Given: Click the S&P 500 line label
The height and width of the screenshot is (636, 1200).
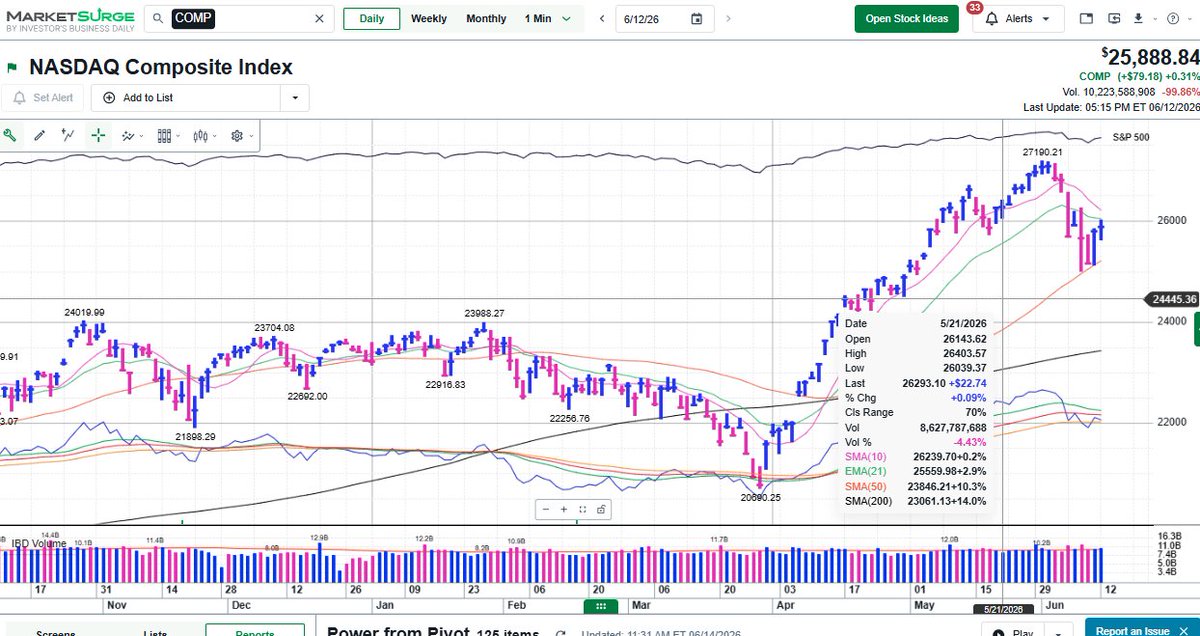Looking at the screenshot, I should [1131, 136].
